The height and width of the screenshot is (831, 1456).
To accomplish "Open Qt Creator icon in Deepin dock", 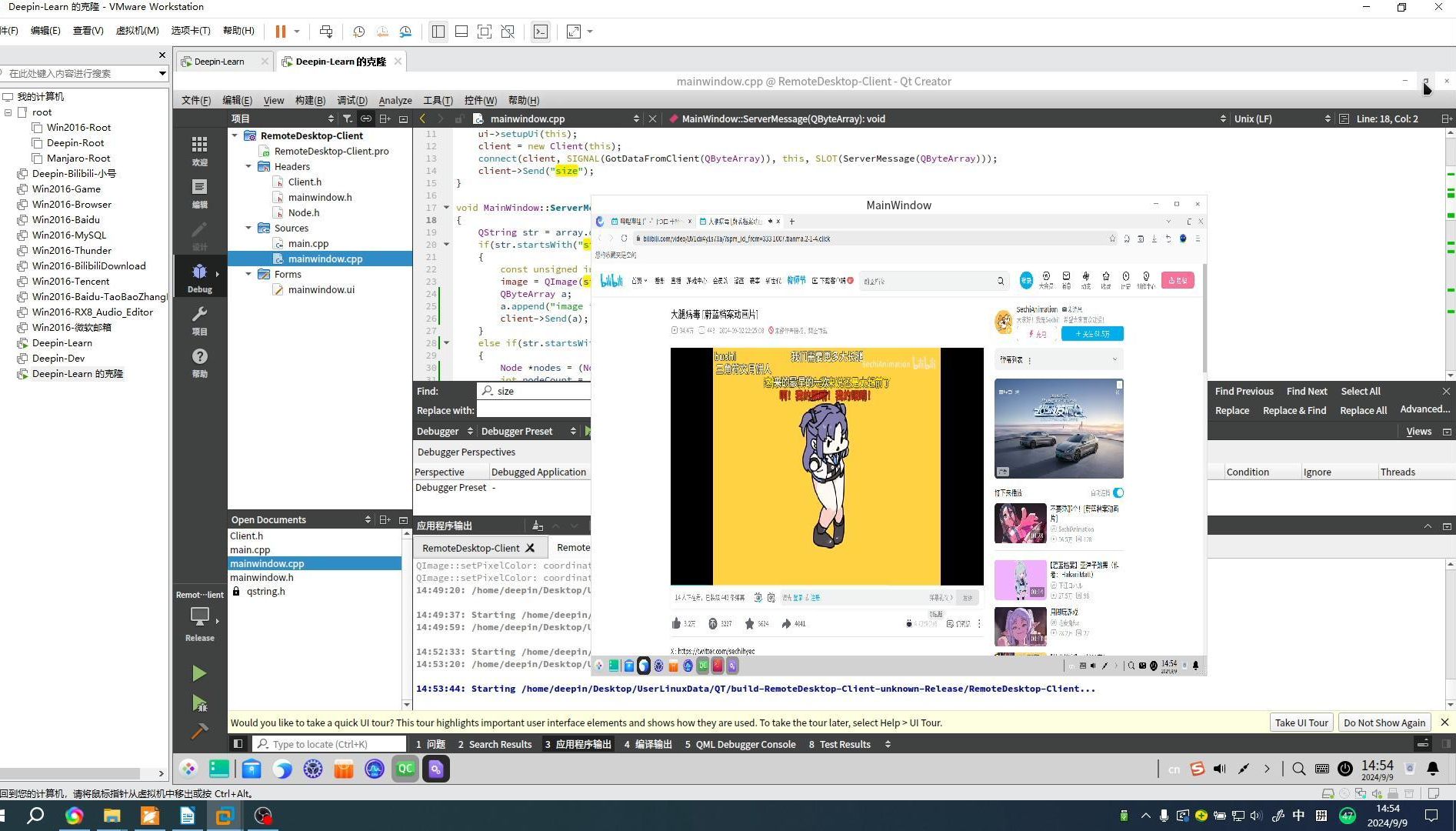I will pyautogui.click(x=405, y=768).
